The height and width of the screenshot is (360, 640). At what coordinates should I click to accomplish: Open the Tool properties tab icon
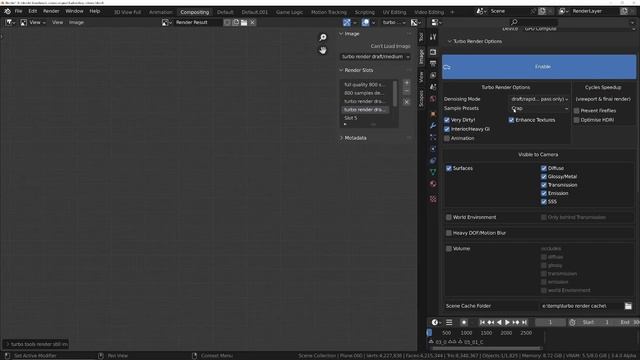point(433,37)
